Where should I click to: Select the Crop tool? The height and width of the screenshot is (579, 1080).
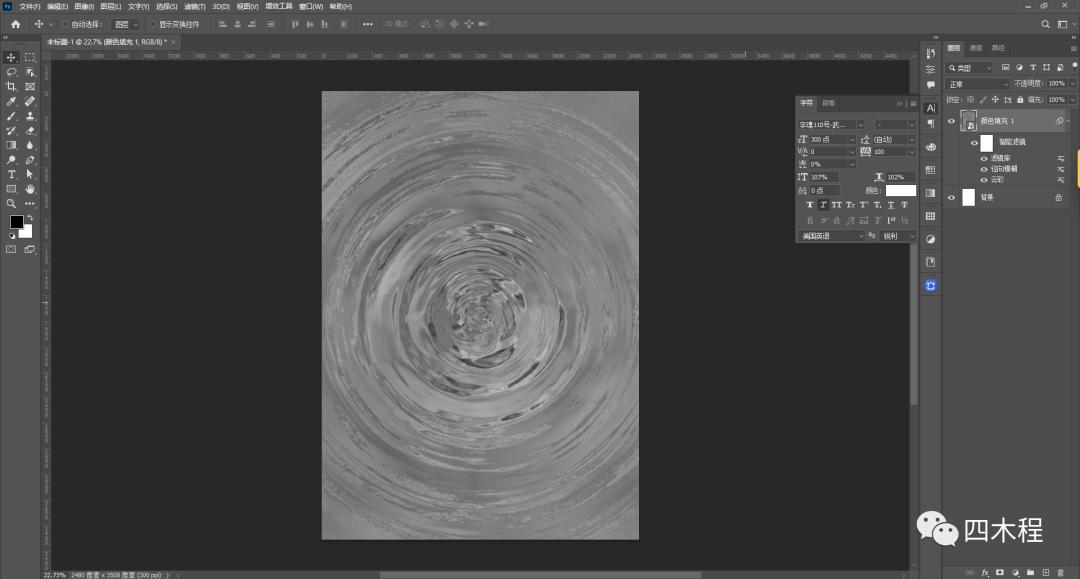coord(11,87)
